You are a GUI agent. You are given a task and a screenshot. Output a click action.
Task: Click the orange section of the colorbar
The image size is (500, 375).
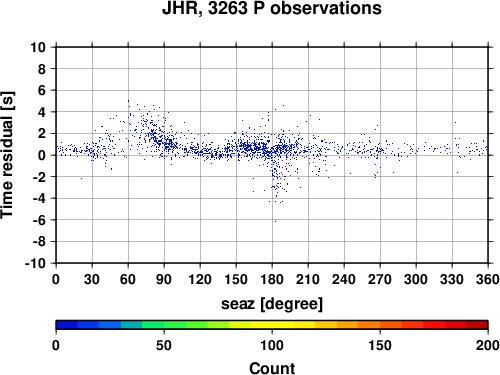pos(369,325)
